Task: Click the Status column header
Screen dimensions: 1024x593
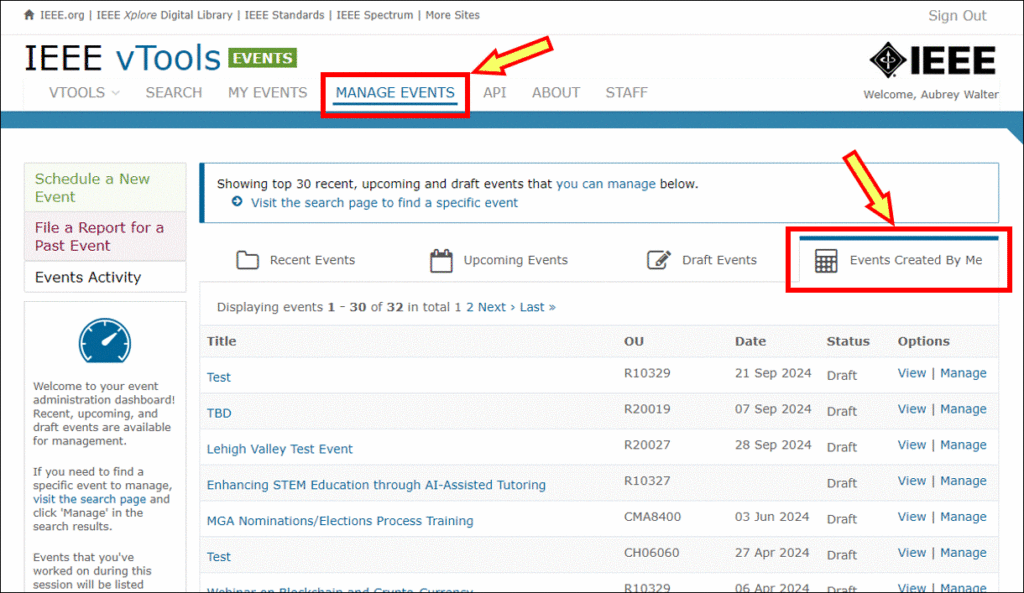Action: click(x=848, y=341)
